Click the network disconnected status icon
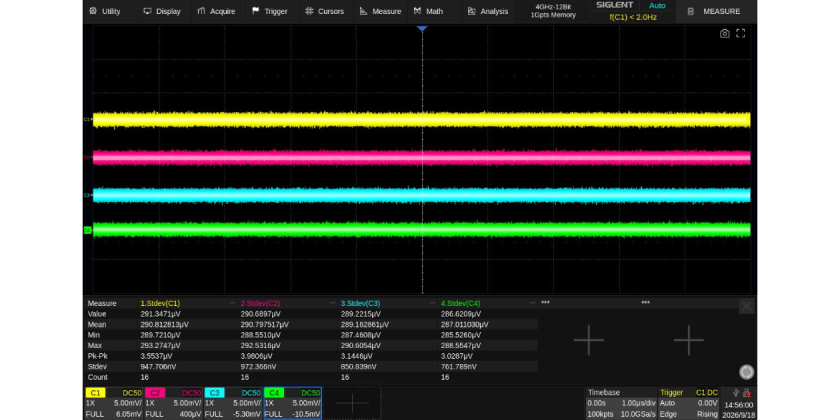This screenshot has width=840, height=420. click(x=747, y=393)
